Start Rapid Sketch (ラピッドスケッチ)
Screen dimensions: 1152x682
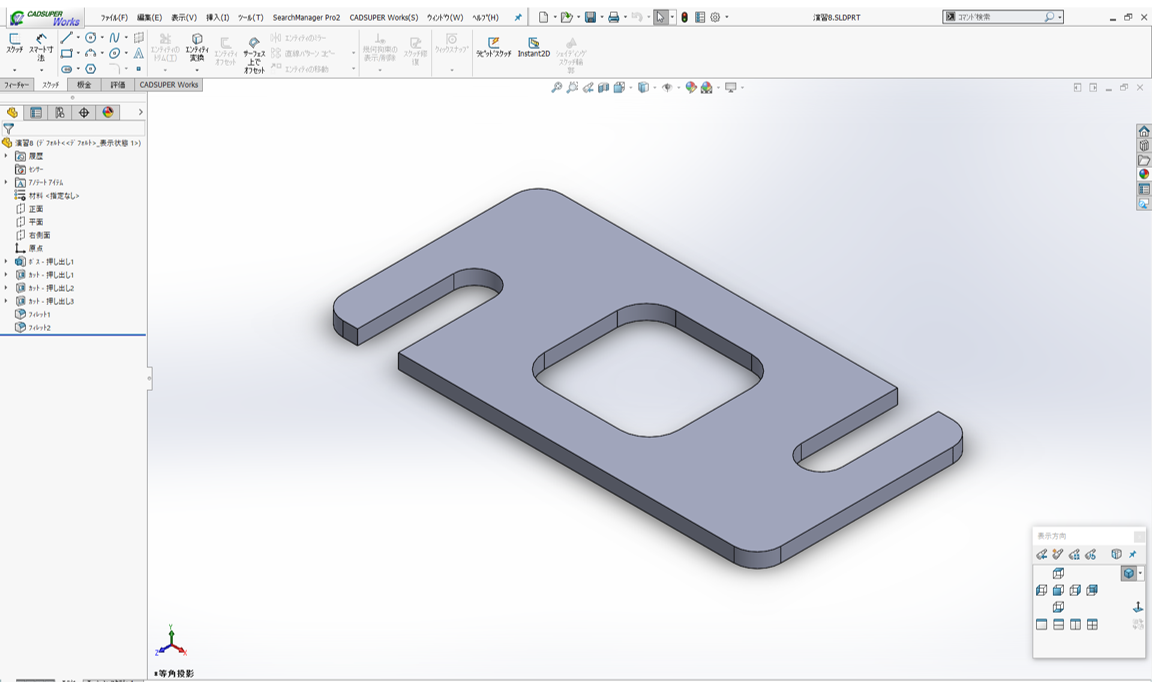(494, 47)
